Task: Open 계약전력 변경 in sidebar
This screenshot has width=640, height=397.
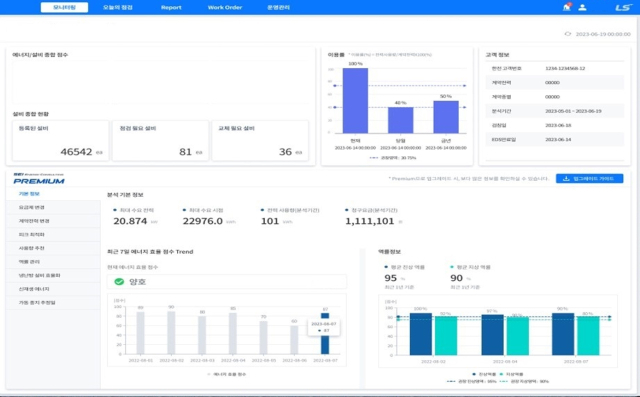Action: click(x=53, y=221)
